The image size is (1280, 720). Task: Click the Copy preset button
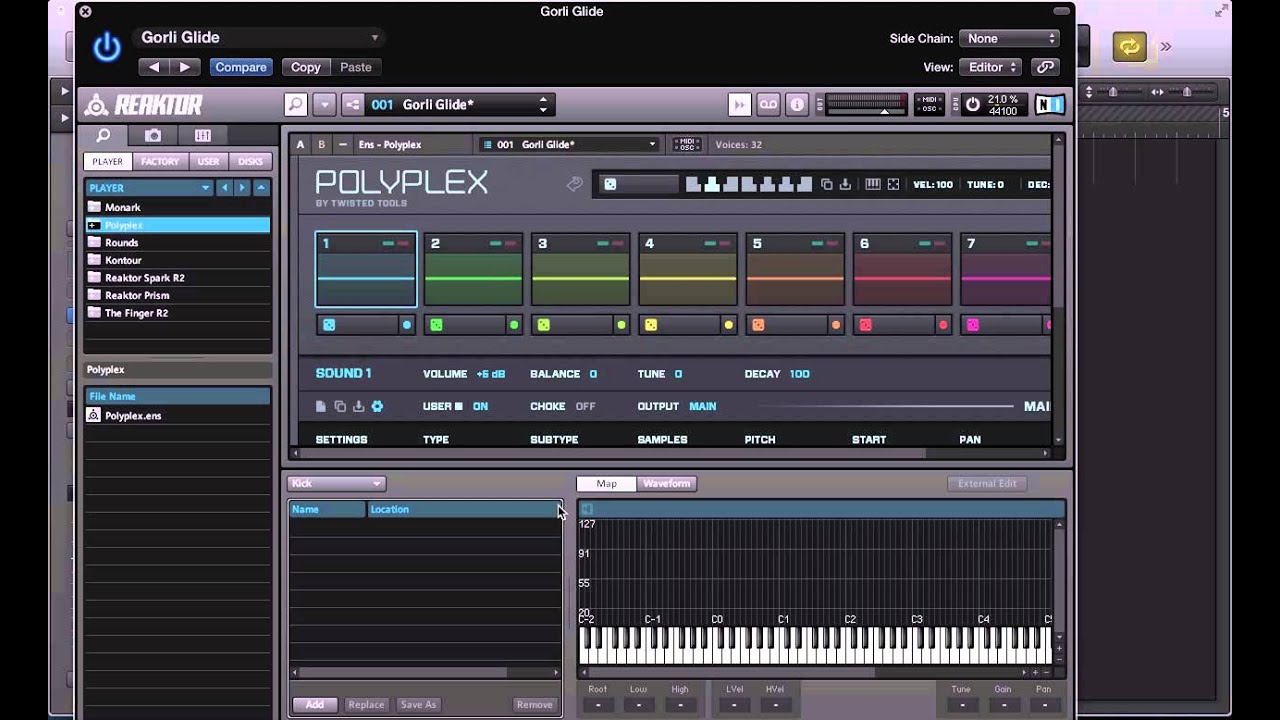click(x=305, y=67)
